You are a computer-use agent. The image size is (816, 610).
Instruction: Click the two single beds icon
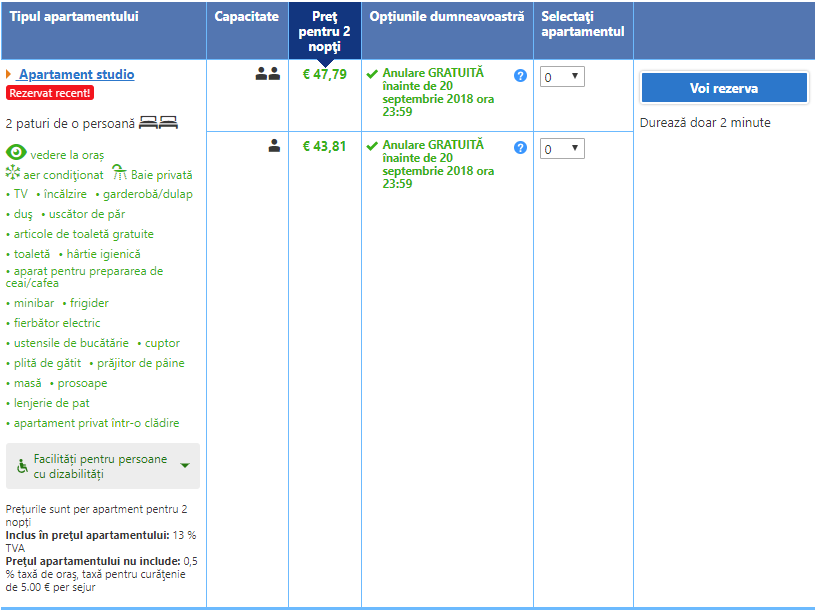click(x=158, y=123)
